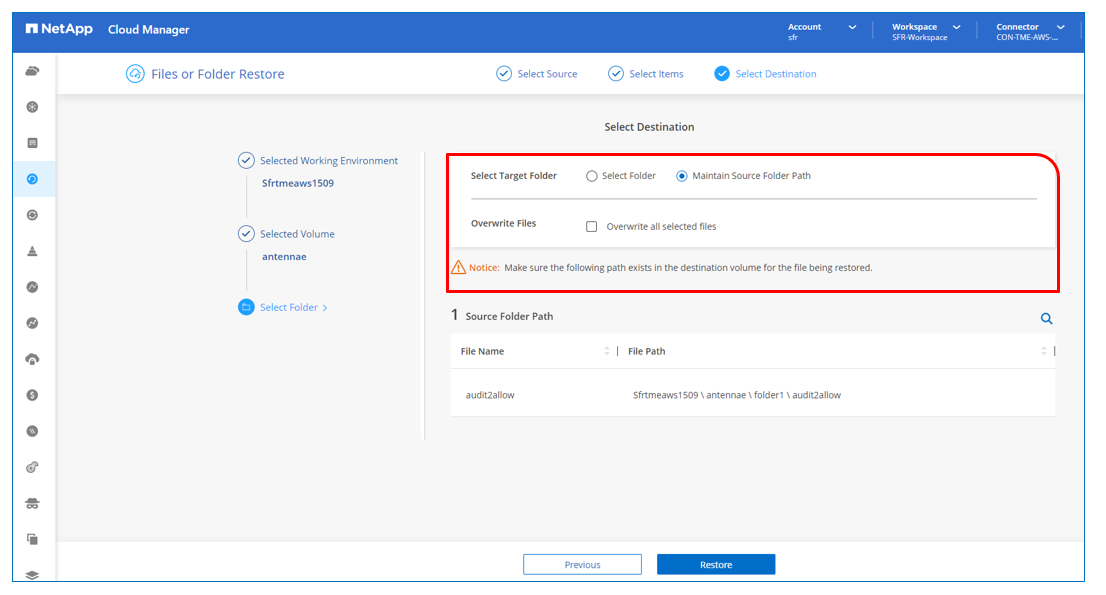Image resolution: width=1106 pixels, height=595 pixels.
Task: Click the Previous button
Action: click(582, 565)
